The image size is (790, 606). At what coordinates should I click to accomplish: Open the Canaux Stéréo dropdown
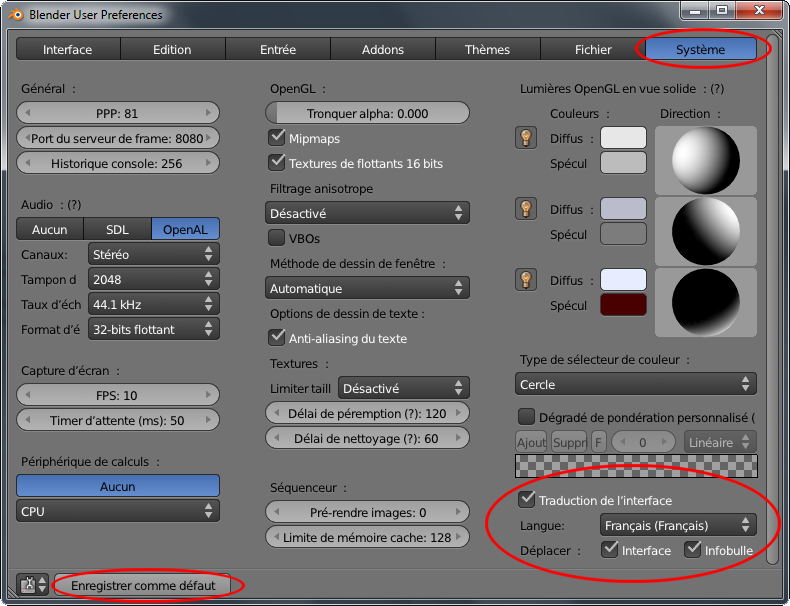coord(154,254)
